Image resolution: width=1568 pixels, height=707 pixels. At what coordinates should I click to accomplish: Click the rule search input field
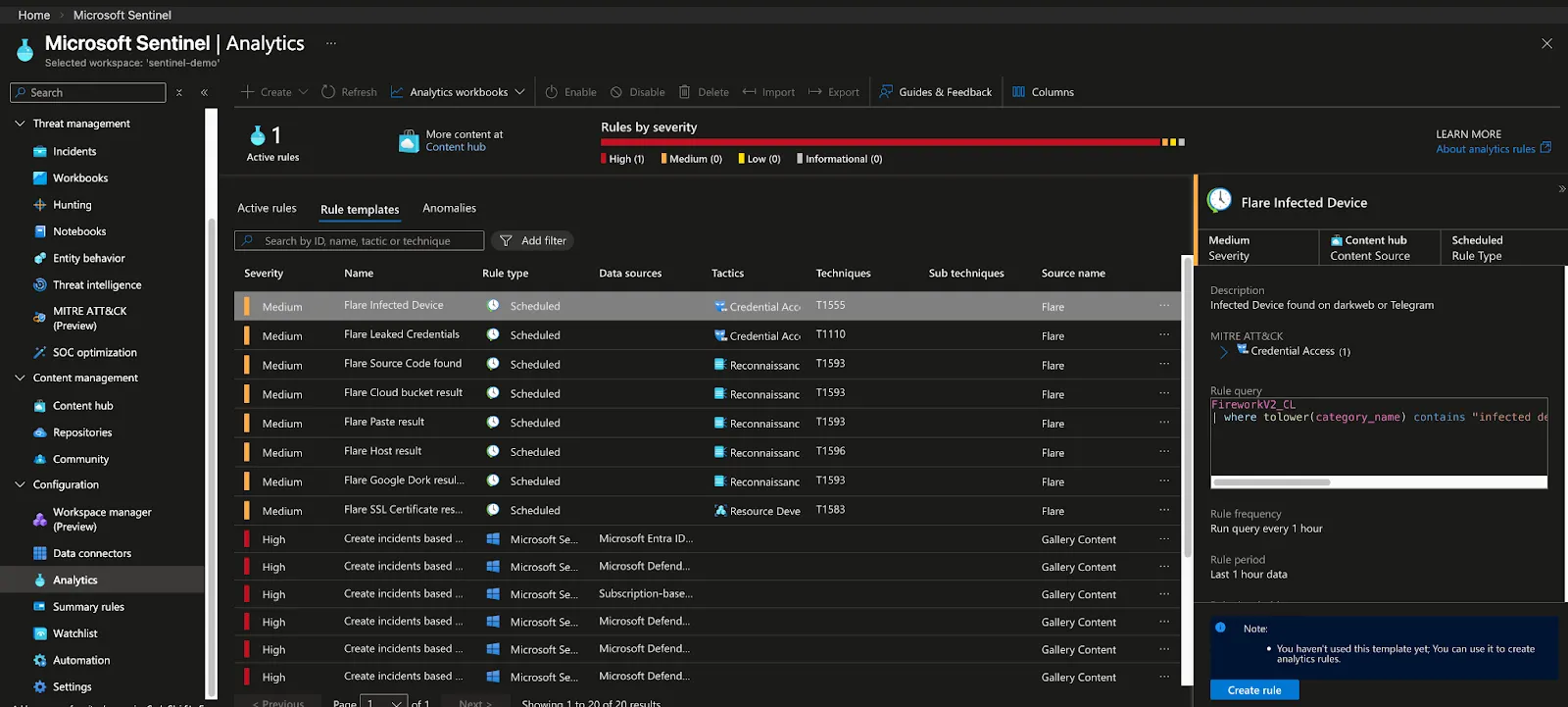(359, 240)
